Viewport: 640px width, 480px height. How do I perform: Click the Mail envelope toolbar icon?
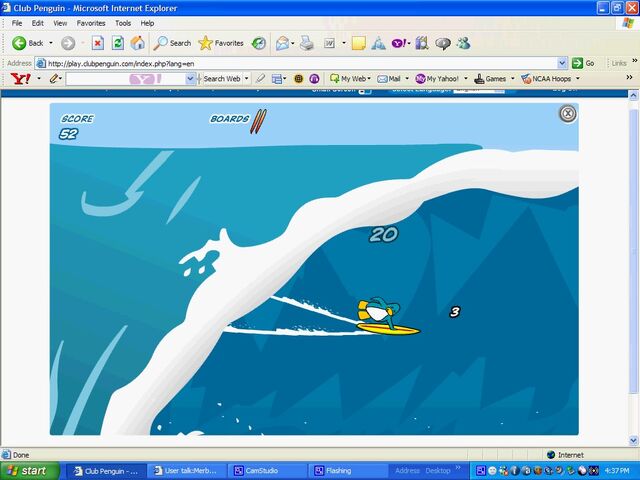click(x=282, y=43)
